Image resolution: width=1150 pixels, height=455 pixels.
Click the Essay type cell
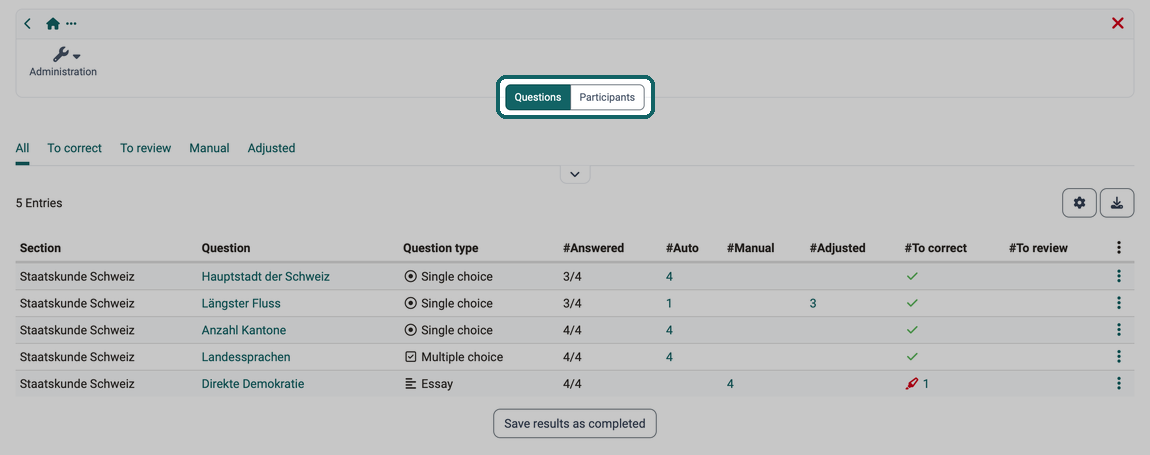[429, 383]
